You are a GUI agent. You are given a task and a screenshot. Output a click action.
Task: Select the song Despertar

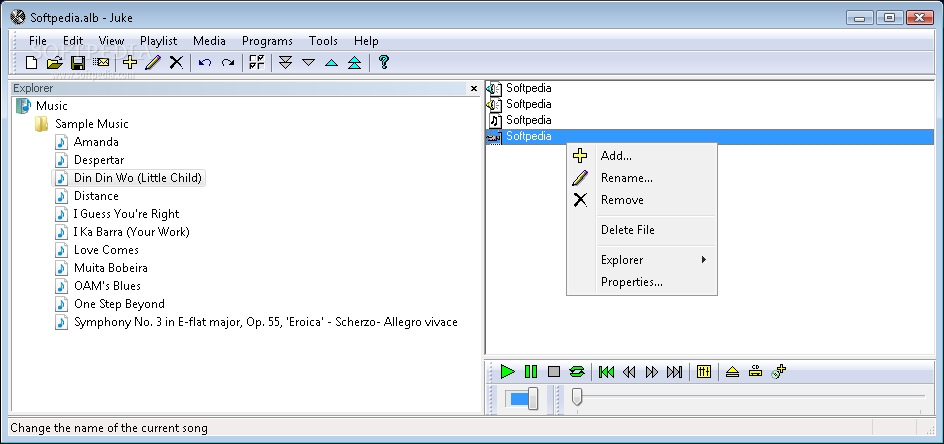click(x=99, y=160)
